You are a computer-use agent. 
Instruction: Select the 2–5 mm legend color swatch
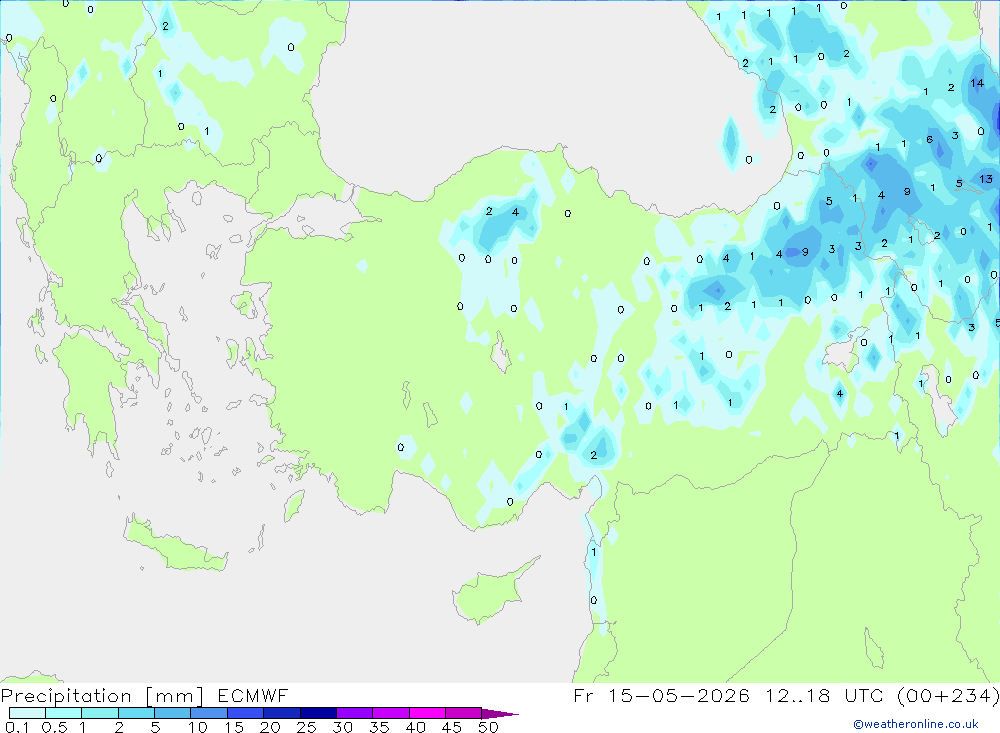click(x=136, y=713)
